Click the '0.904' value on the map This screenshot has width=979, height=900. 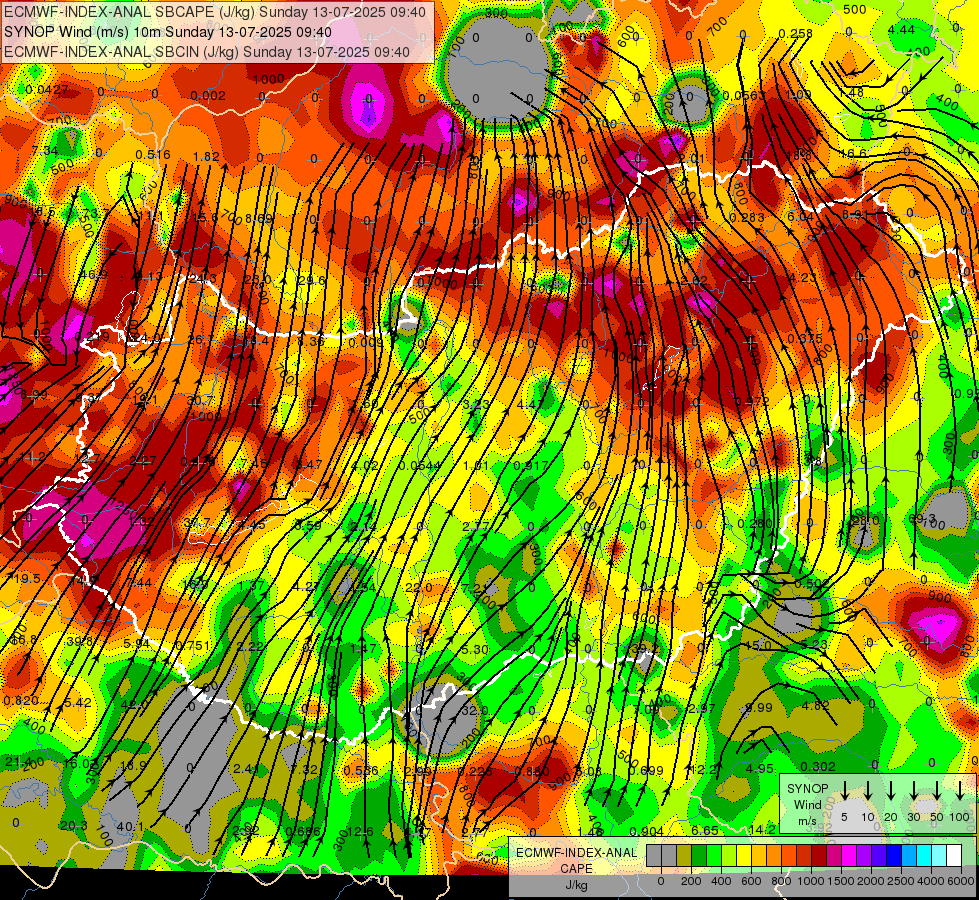click(x=647, y=831)
